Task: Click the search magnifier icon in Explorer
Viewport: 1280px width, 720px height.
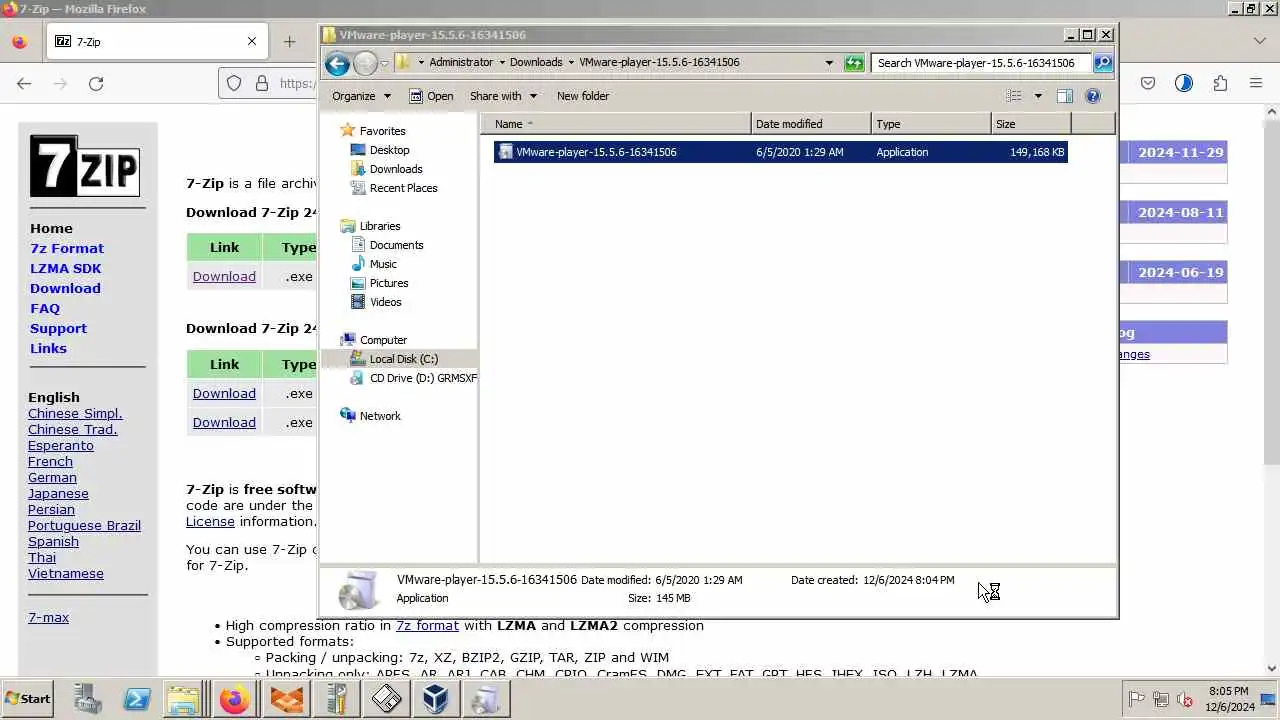Action: (x=1103, y=63)
